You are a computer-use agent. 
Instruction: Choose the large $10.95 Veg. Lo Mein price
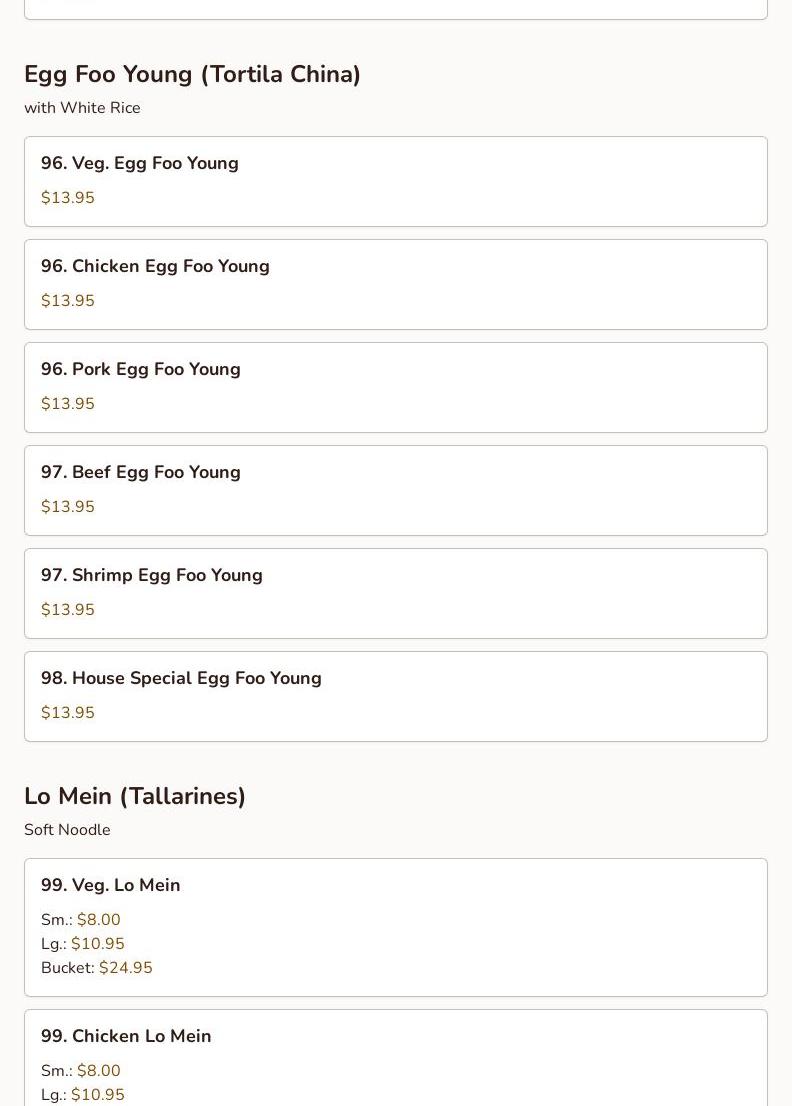tap(97, 944)
